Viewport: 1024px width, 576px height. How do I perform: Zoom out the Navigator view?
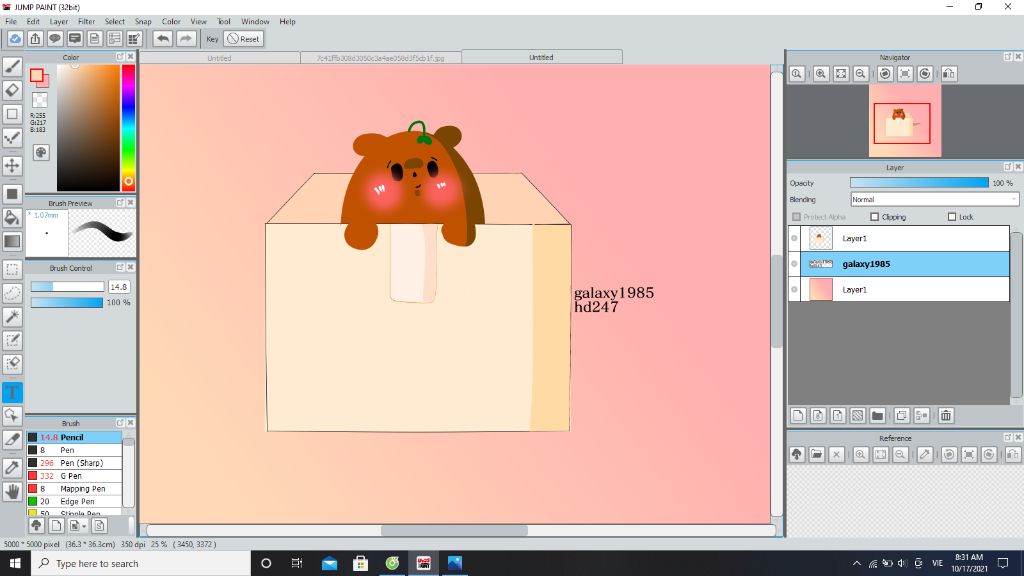[x=861, y=74]
